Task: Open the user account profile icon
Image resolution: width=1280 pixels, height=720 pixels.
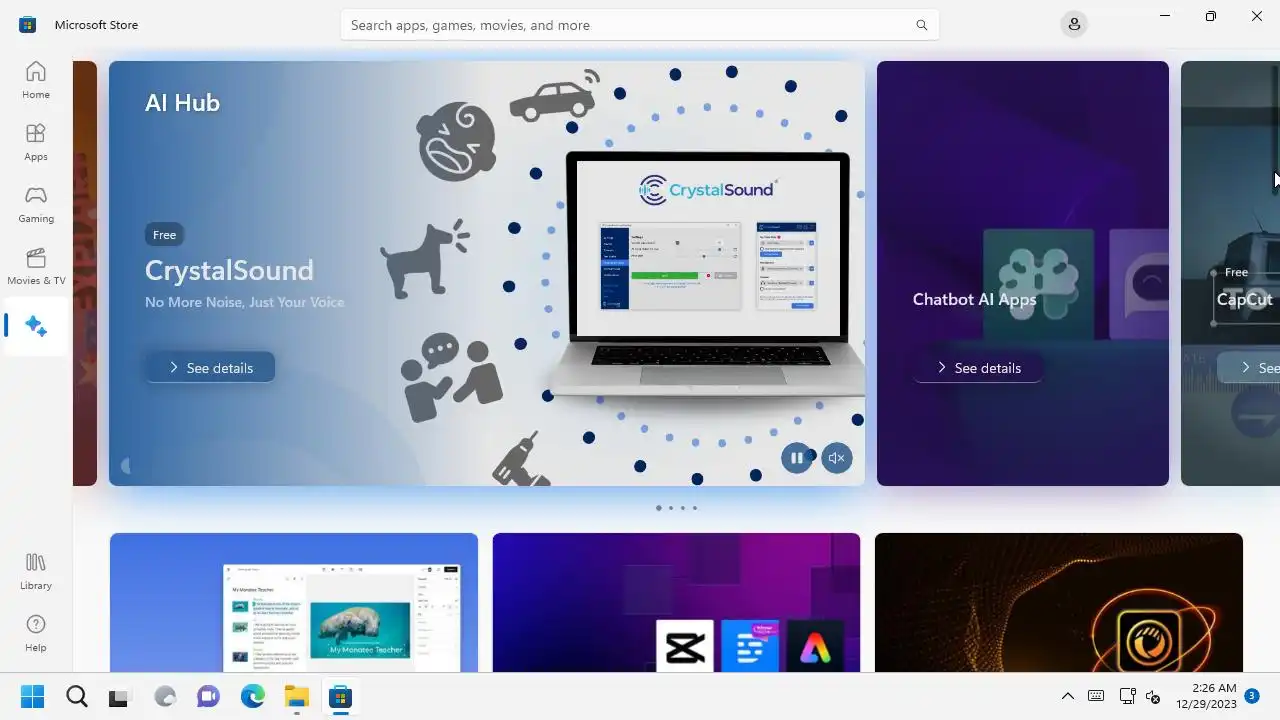Action: coord(1074,24)
